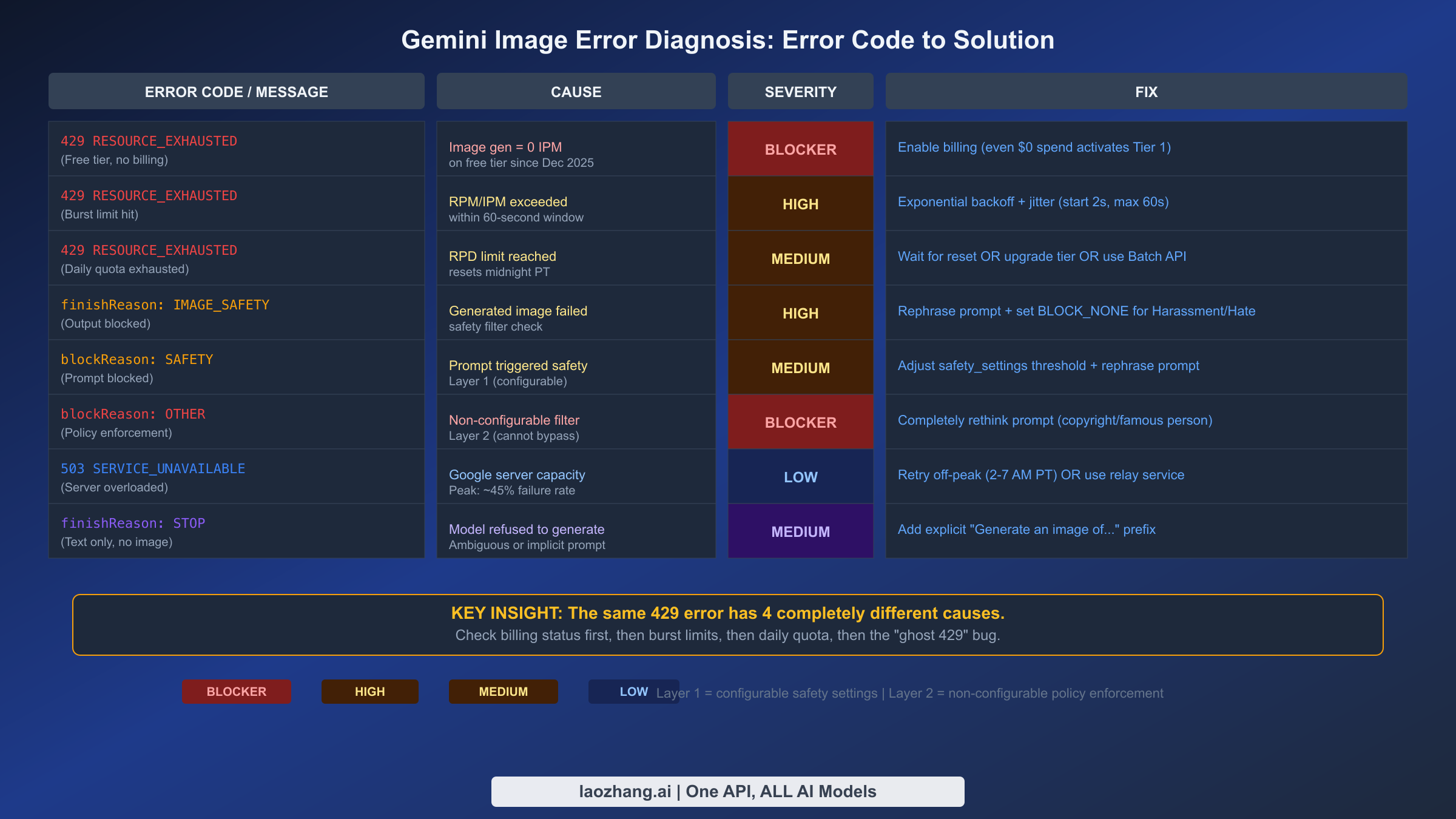1456x819 pixels.
Task: Click the laozhang.ai footer banner
Action: [727, 790]
